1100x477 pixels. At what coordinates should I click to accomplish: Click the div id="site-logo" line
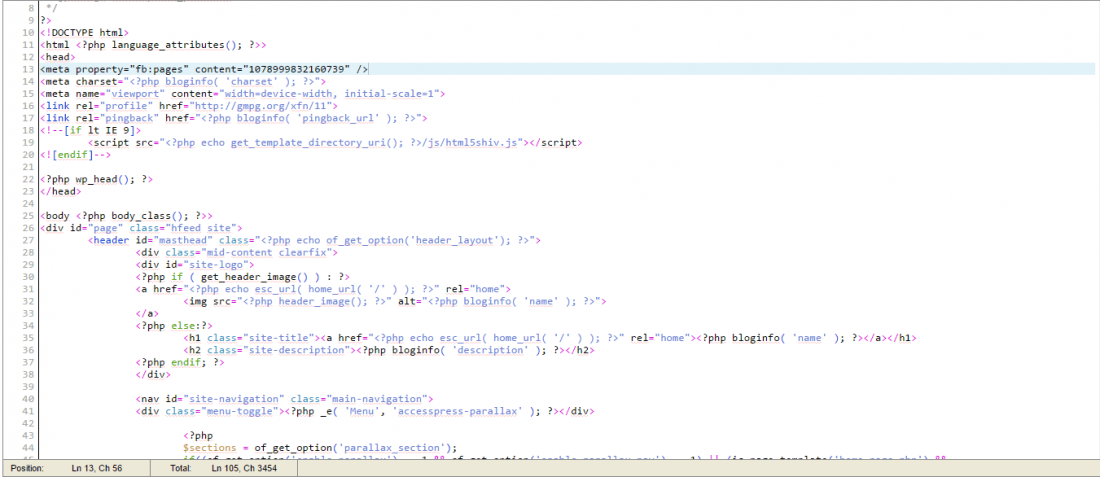[194, 264]
